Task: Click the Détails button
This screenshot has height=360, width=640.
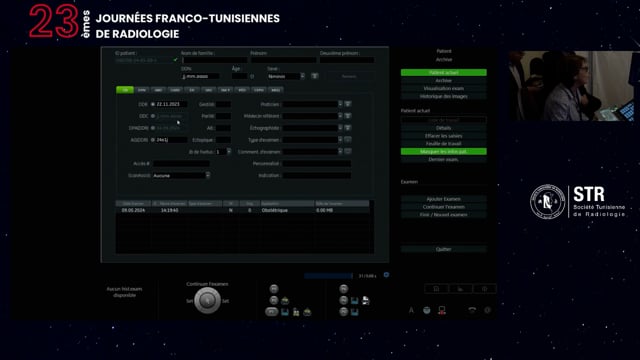Action: click(444, 128)
